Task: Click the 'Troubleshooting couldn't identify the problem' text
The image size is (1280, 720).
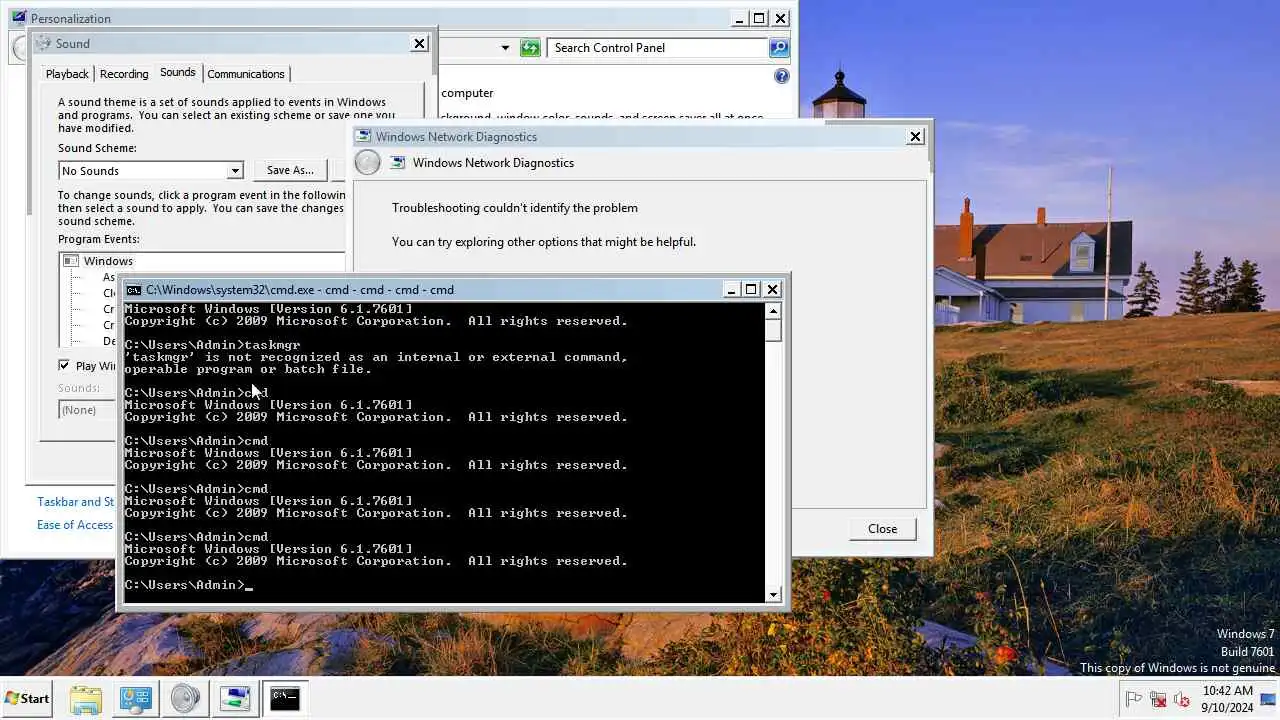Action: (515, 208)
